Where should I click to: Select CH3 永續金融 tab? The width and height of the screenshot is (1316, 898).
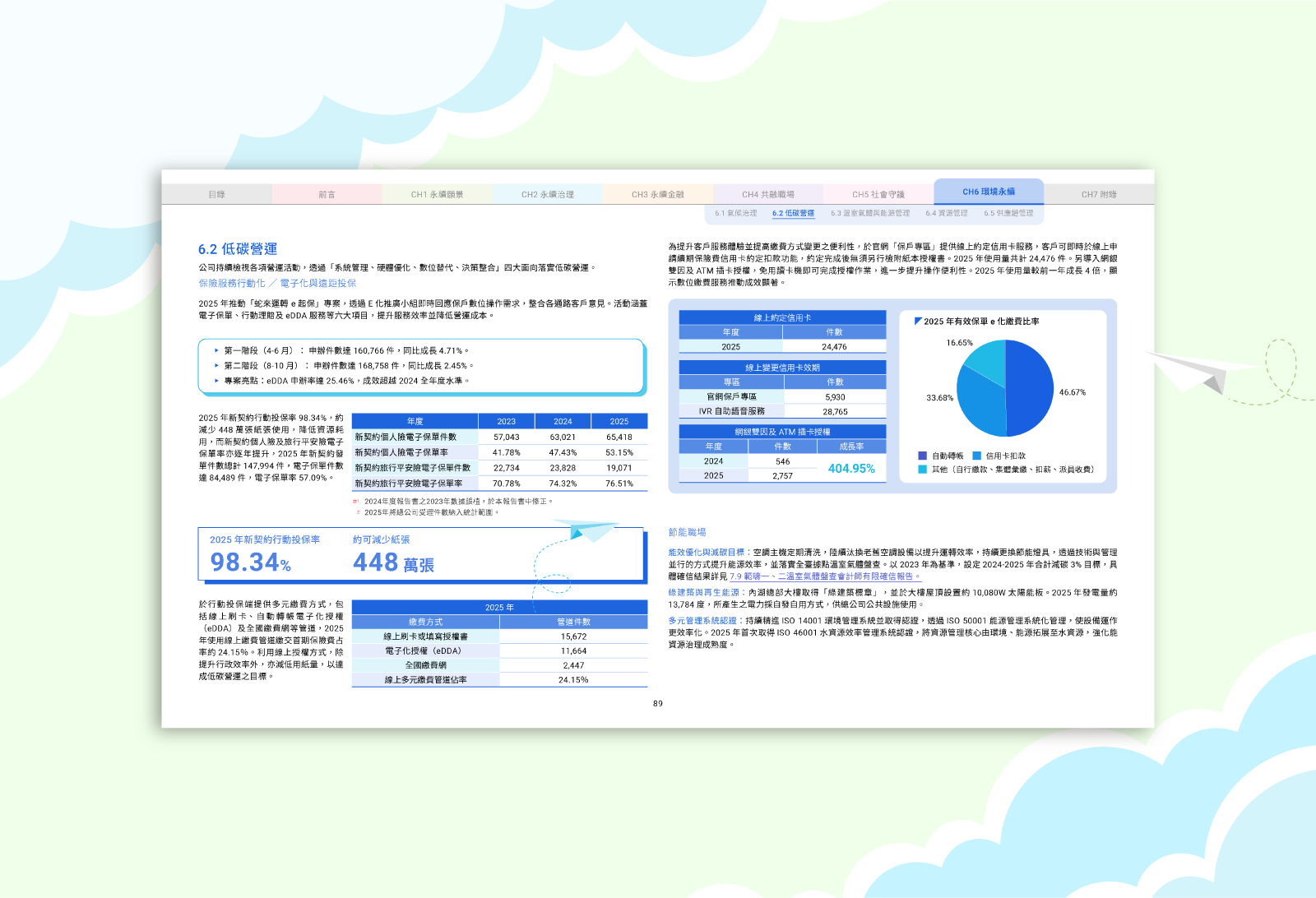click(x=657, y=195)
